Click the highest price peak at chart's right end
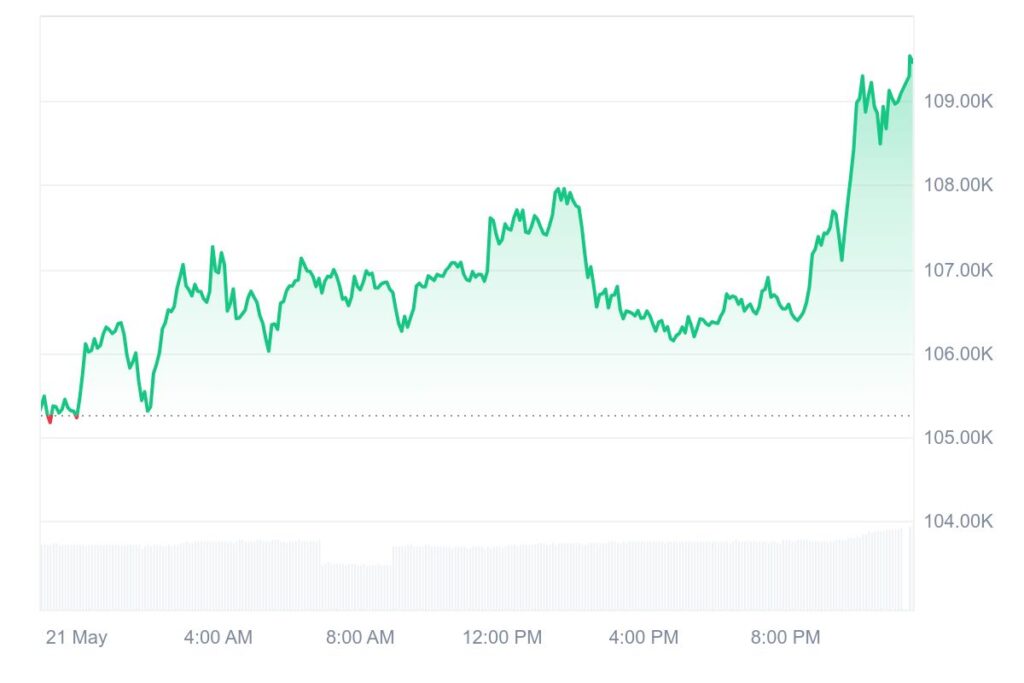 (x=910, y=57)
